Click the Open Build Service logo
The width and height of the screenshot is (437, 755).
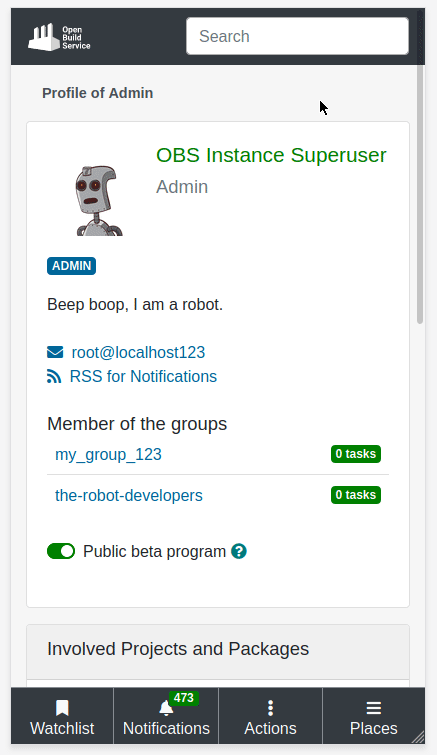pyautogui.click(x=59, y=37)
